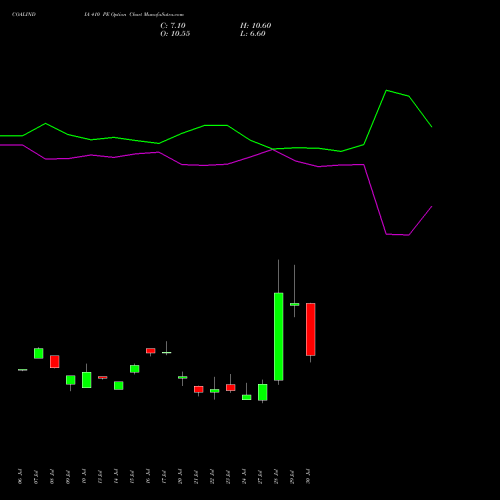Click the COALIND symbol title text

(24, 15)
